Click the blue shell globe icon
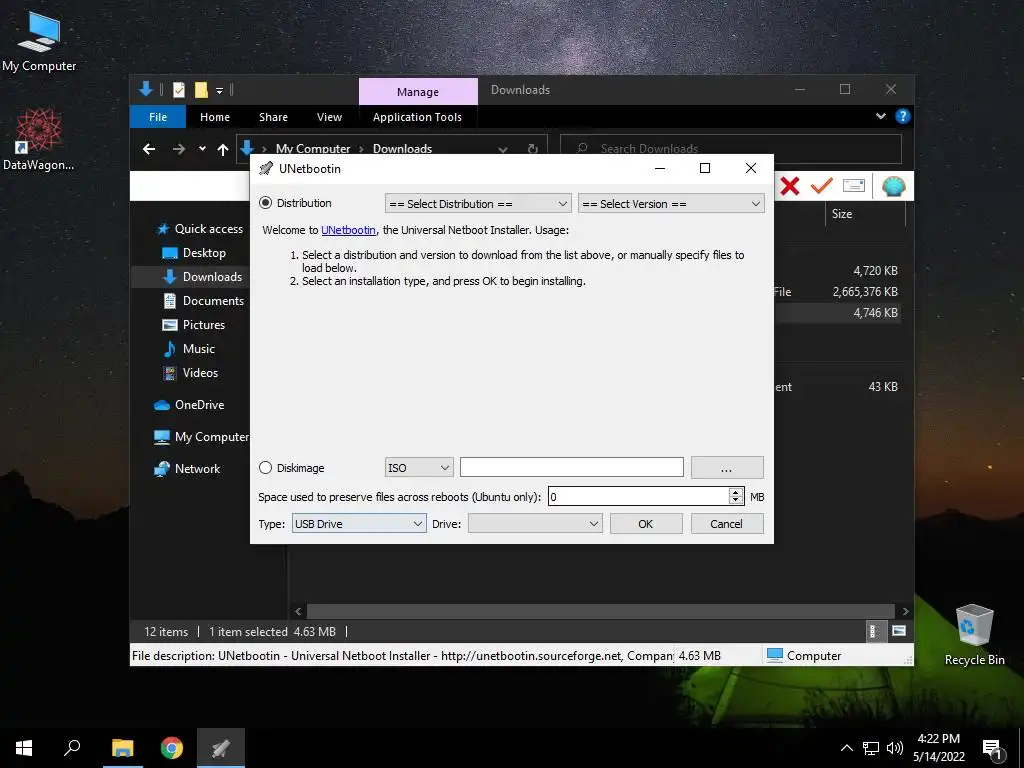1024x768 pixels. (x=893, y=187)
